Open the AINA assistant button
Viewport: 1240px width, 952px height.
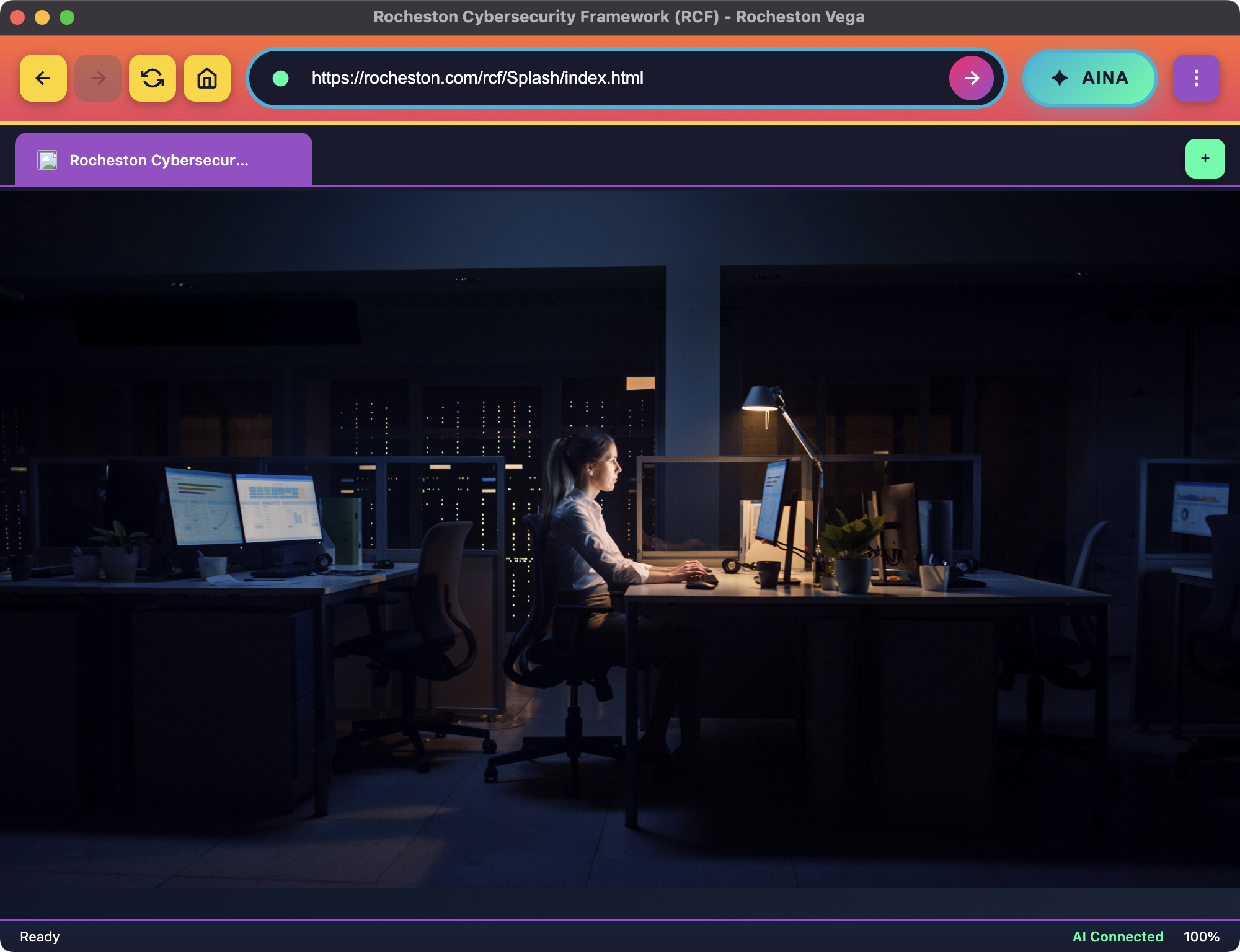tap(1090, 78)
